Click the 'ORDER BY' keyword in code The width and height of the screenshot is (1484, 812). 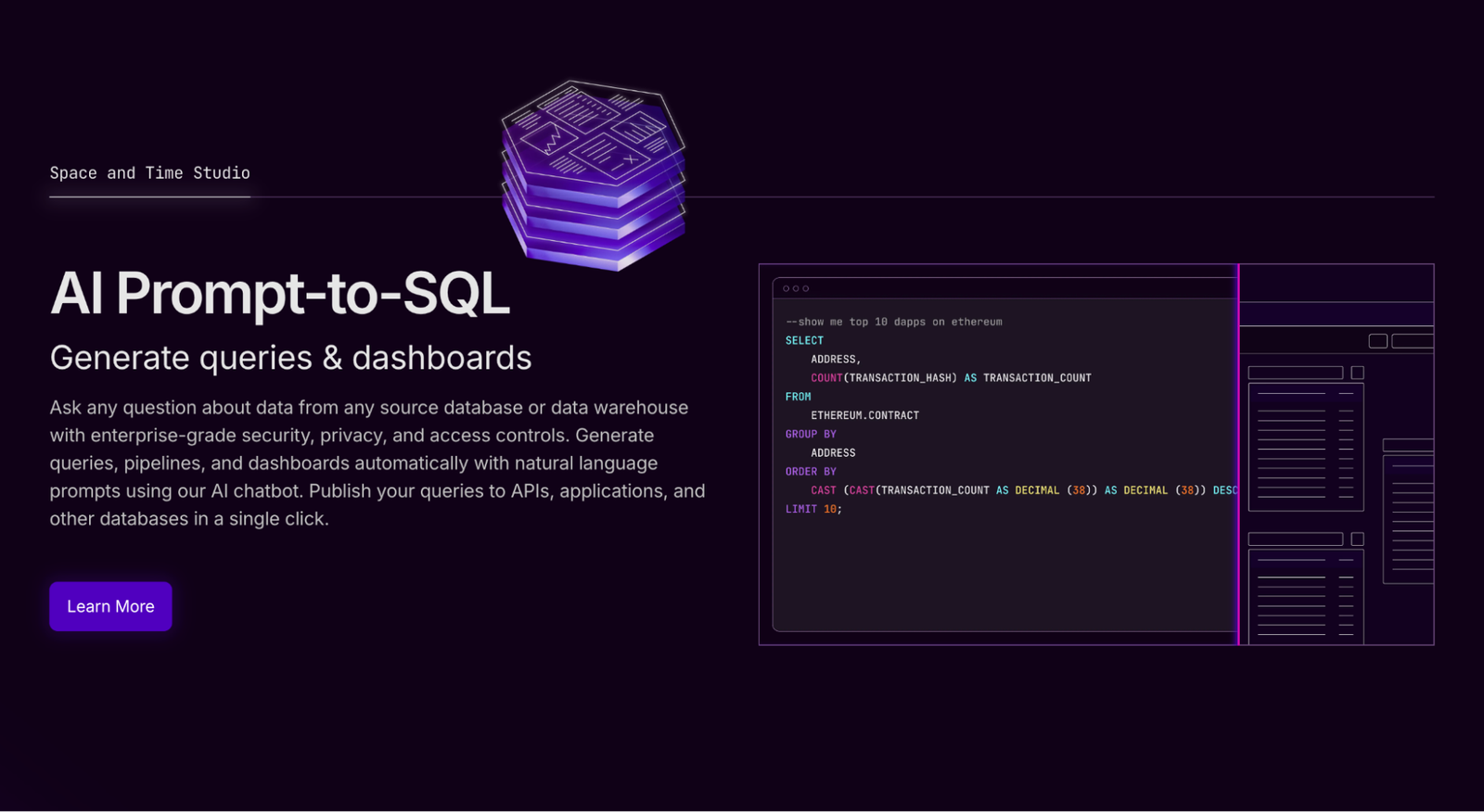point(811,471)
